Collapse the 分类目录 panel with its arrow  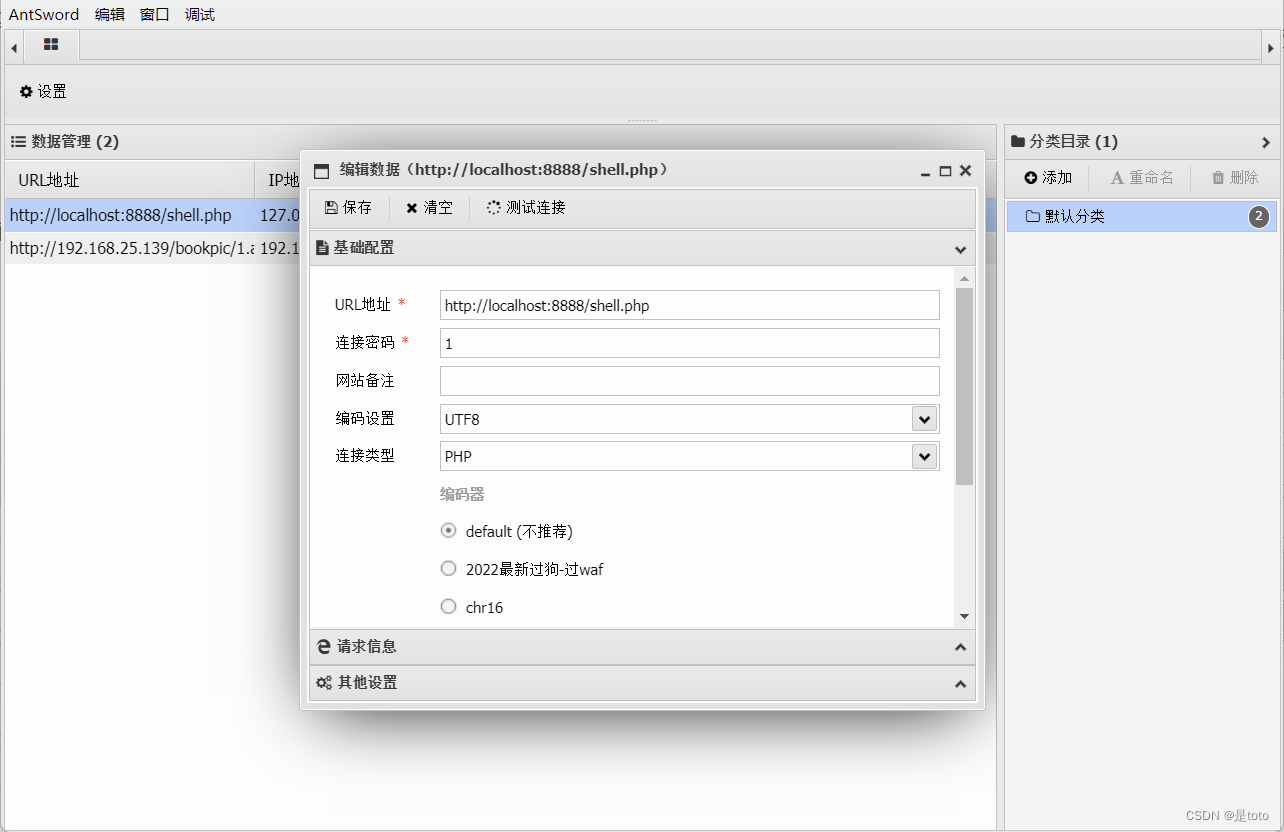pos(1266,142)
